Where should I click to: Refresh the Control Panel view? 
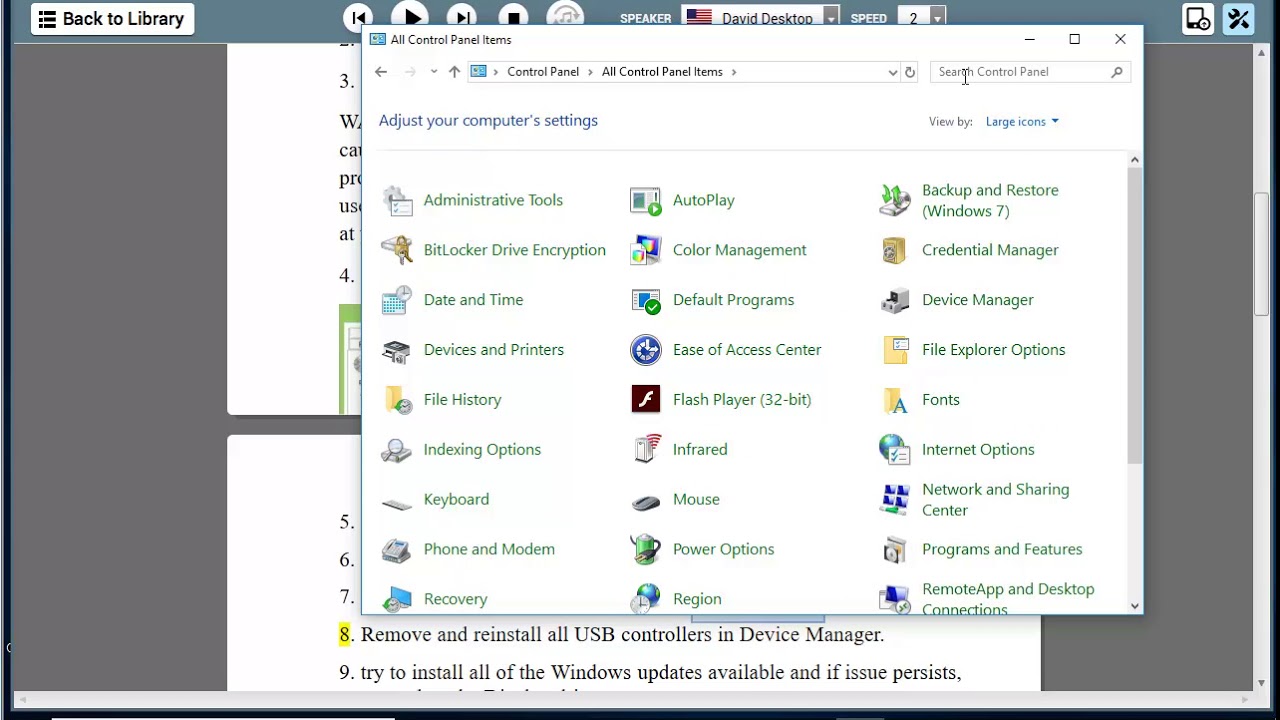[909, 72]
